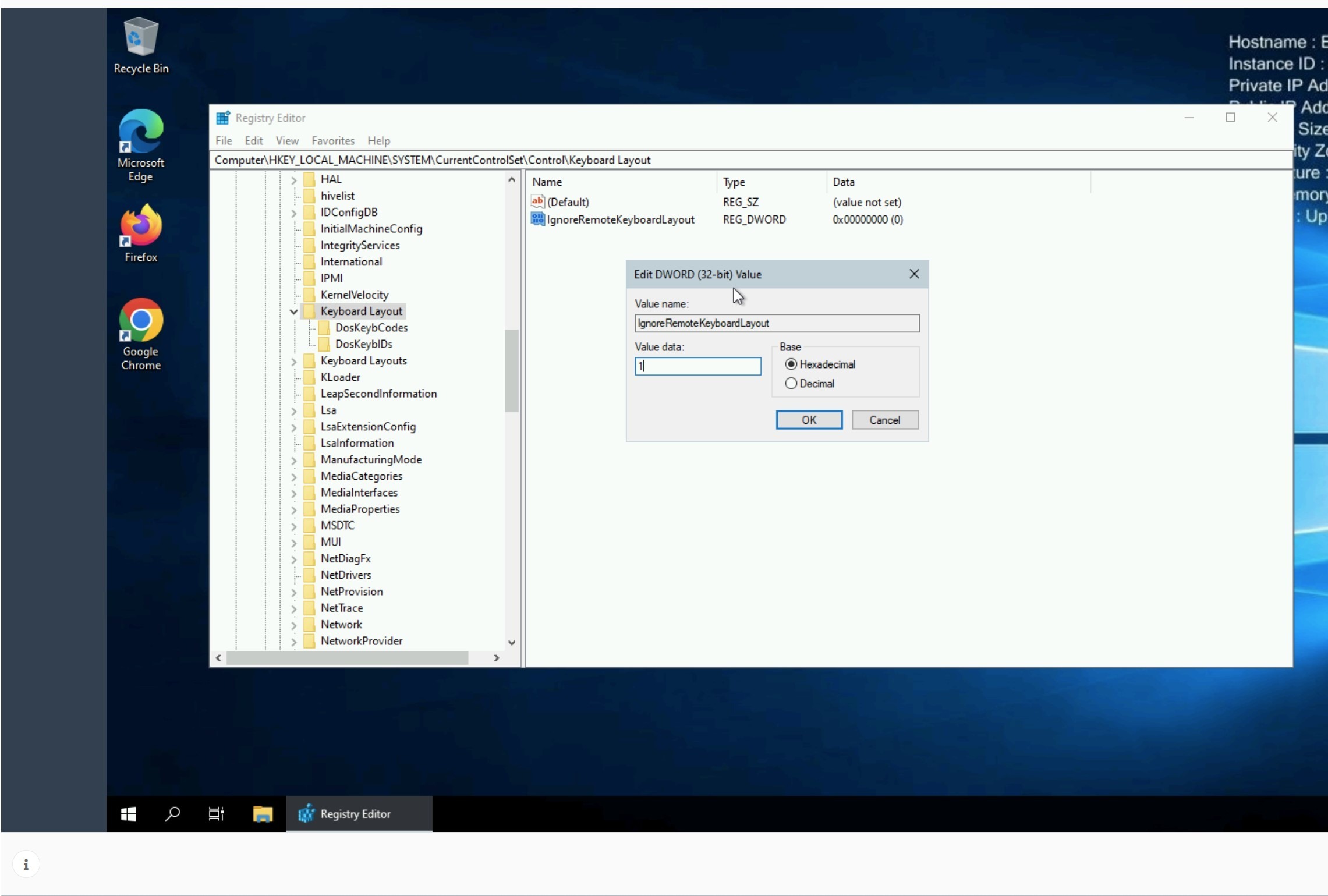Select the DosKeybCodes folder icon
The image size is (1328, 896).
[x=324, y=327]
